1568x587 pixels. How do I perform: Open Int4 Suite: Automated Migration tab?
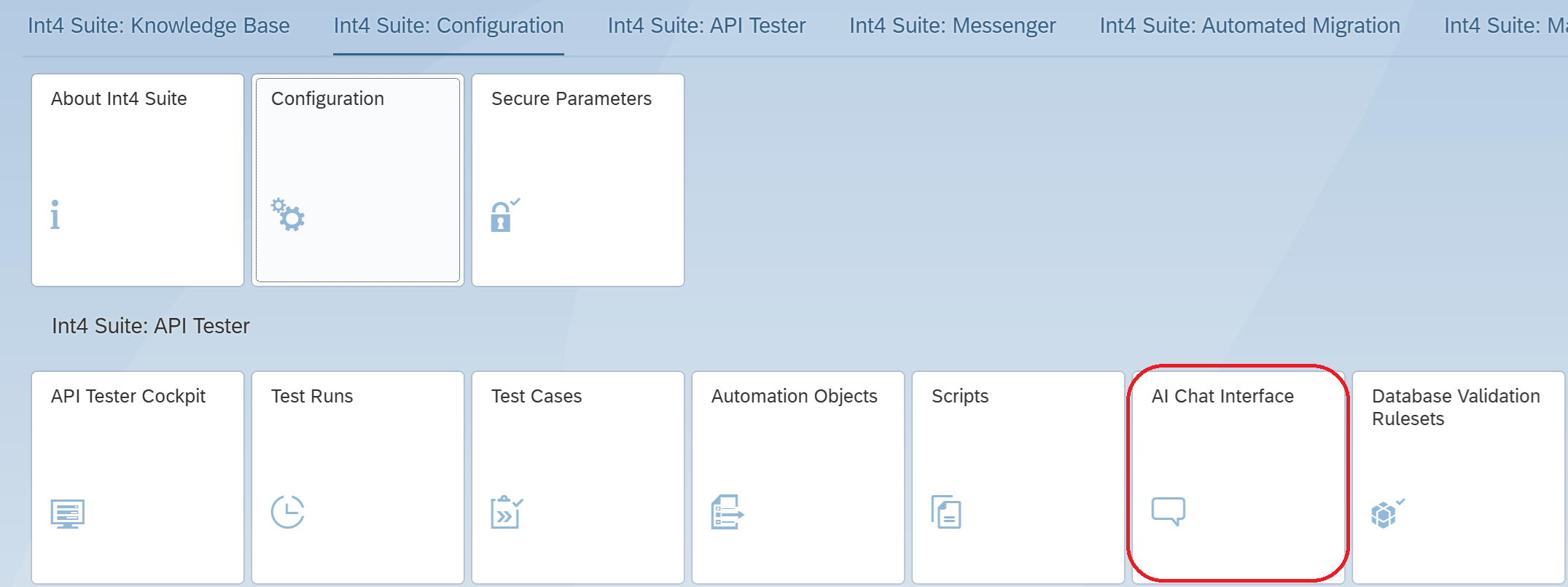click(x=1249, y=26)
